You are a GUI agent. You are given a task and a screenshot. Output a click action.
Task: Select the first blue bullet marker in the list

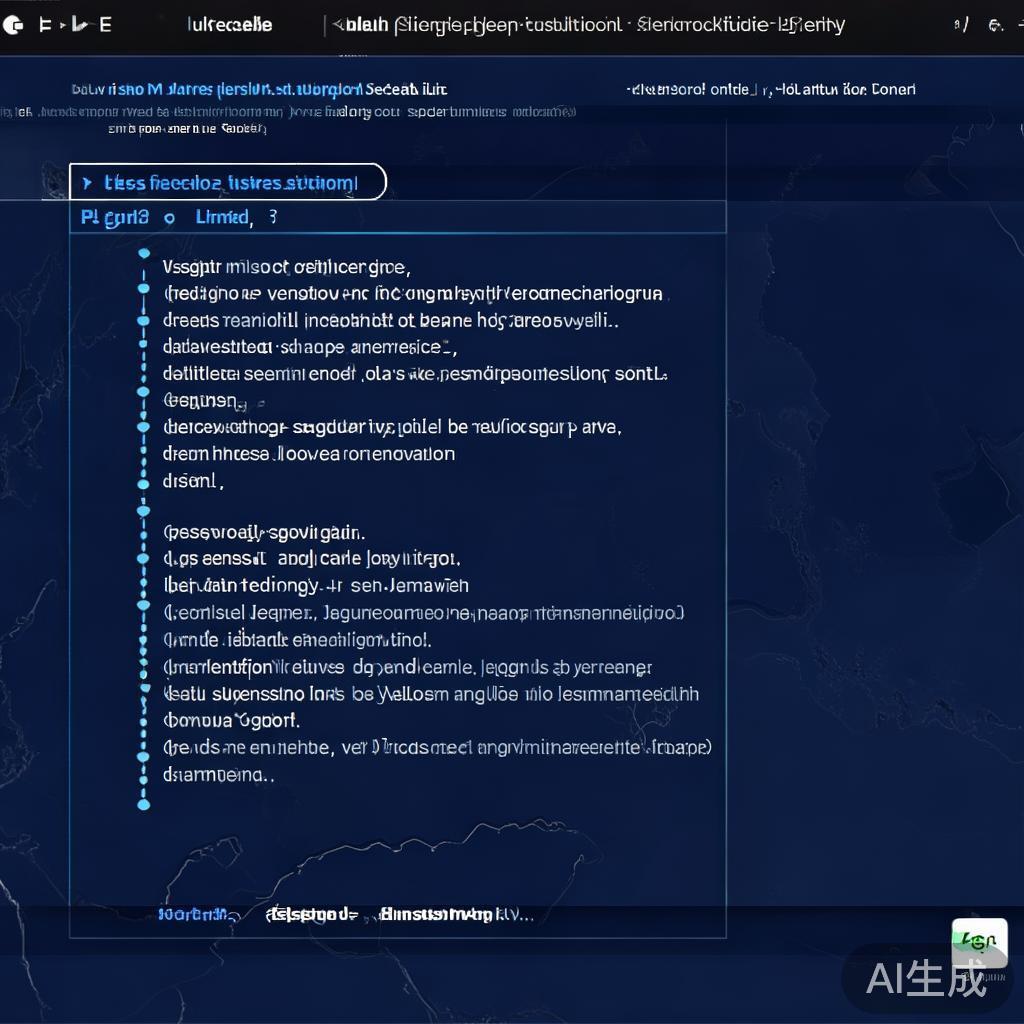click(145, 253)
